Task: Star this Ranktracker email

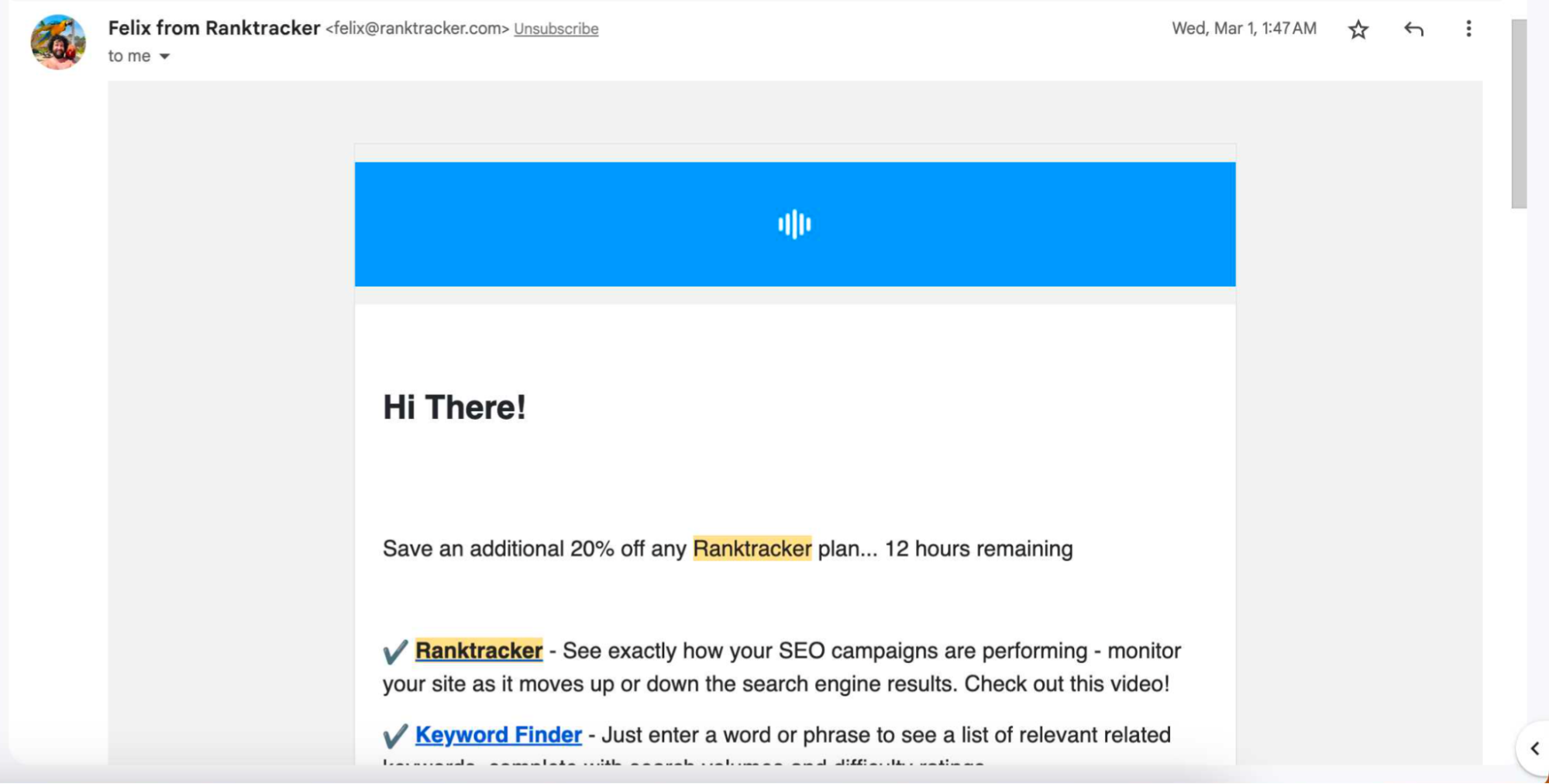Action: (1358, 29)
